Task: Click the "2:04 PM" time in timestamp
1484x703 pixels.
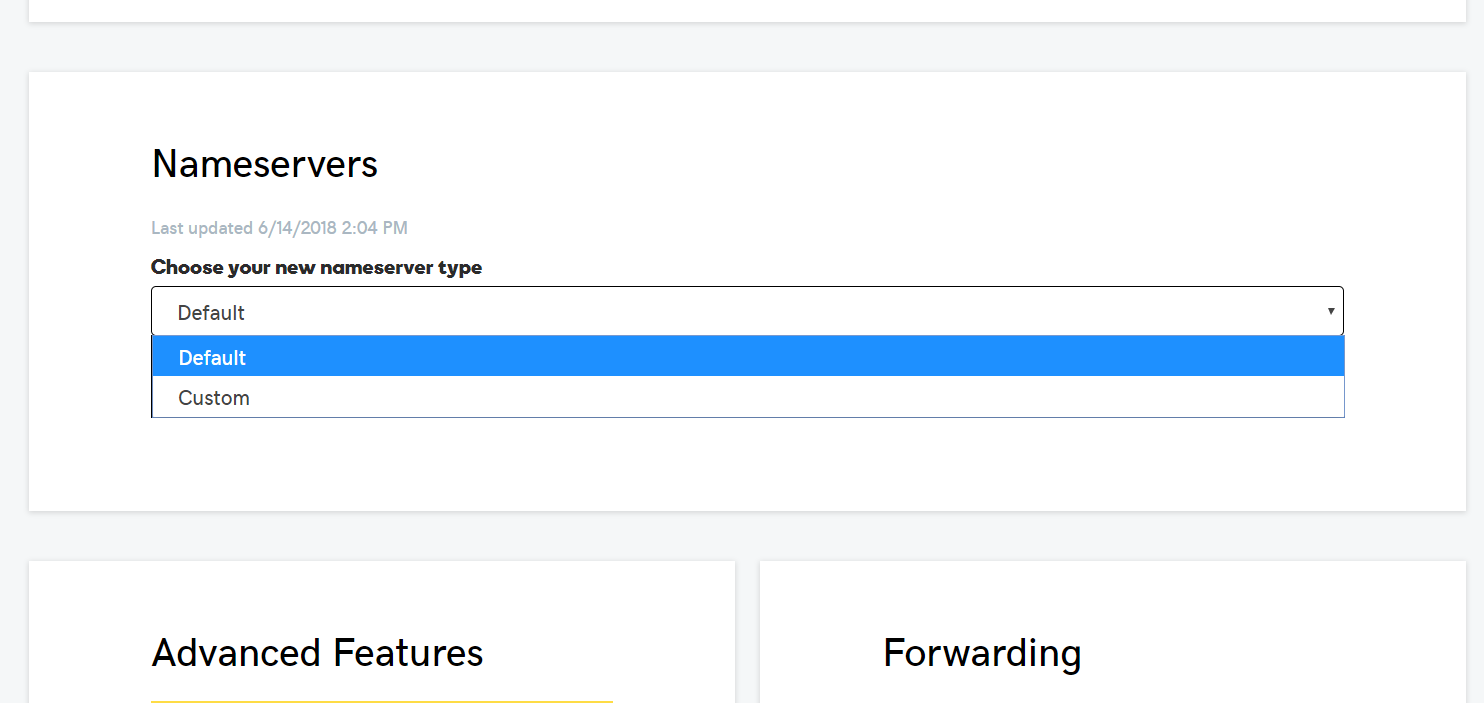Action: (x=375, y=228)
